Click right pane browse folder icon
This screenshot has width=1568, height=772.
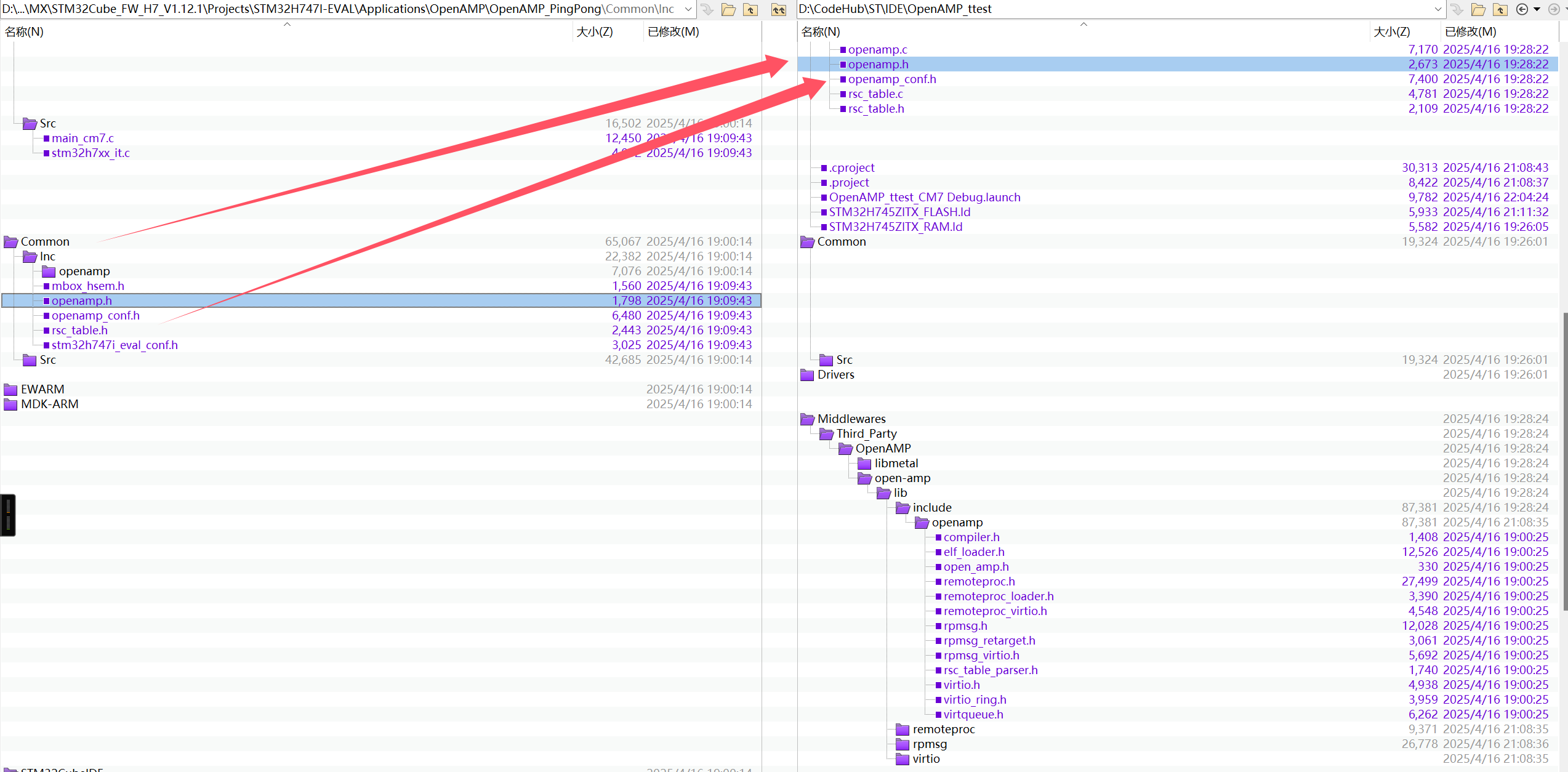point(1478,9)
